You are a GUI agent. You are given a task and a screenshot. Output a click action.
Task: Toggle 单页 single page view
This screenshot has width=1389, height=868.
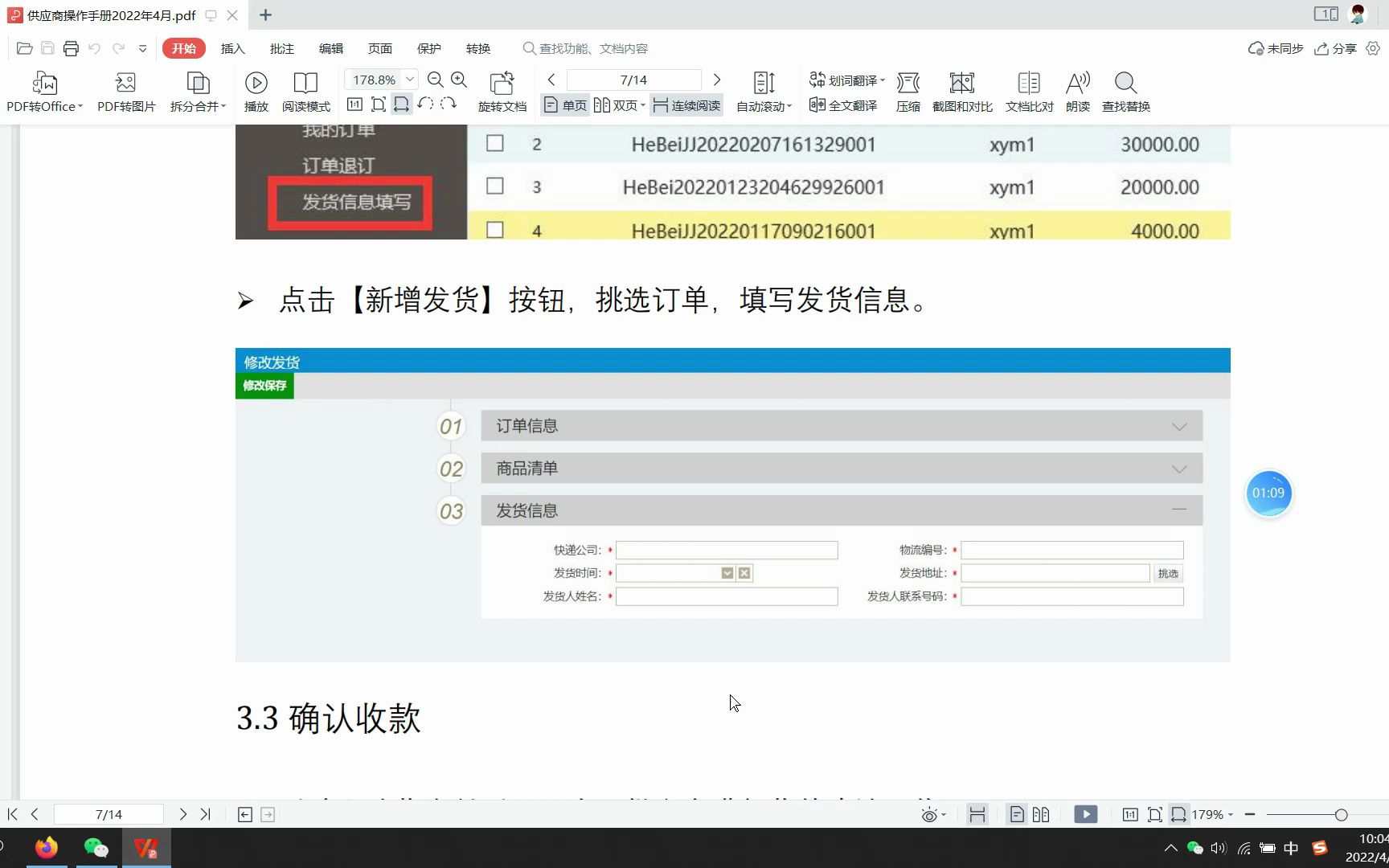coord(564,104)
